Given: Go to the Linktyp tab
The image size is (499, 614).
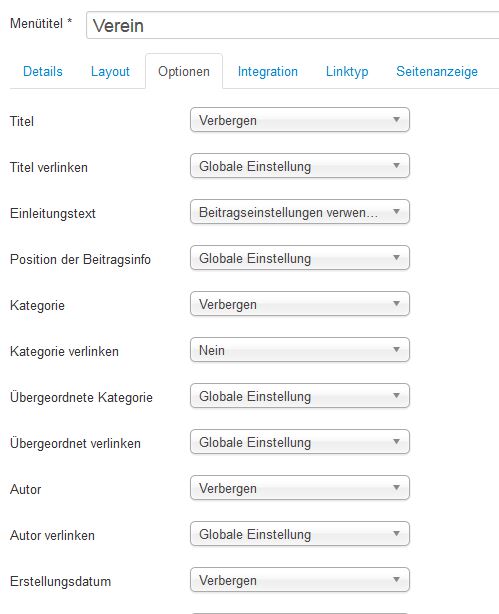Looking at the screenshot, I should coord(347,72).
